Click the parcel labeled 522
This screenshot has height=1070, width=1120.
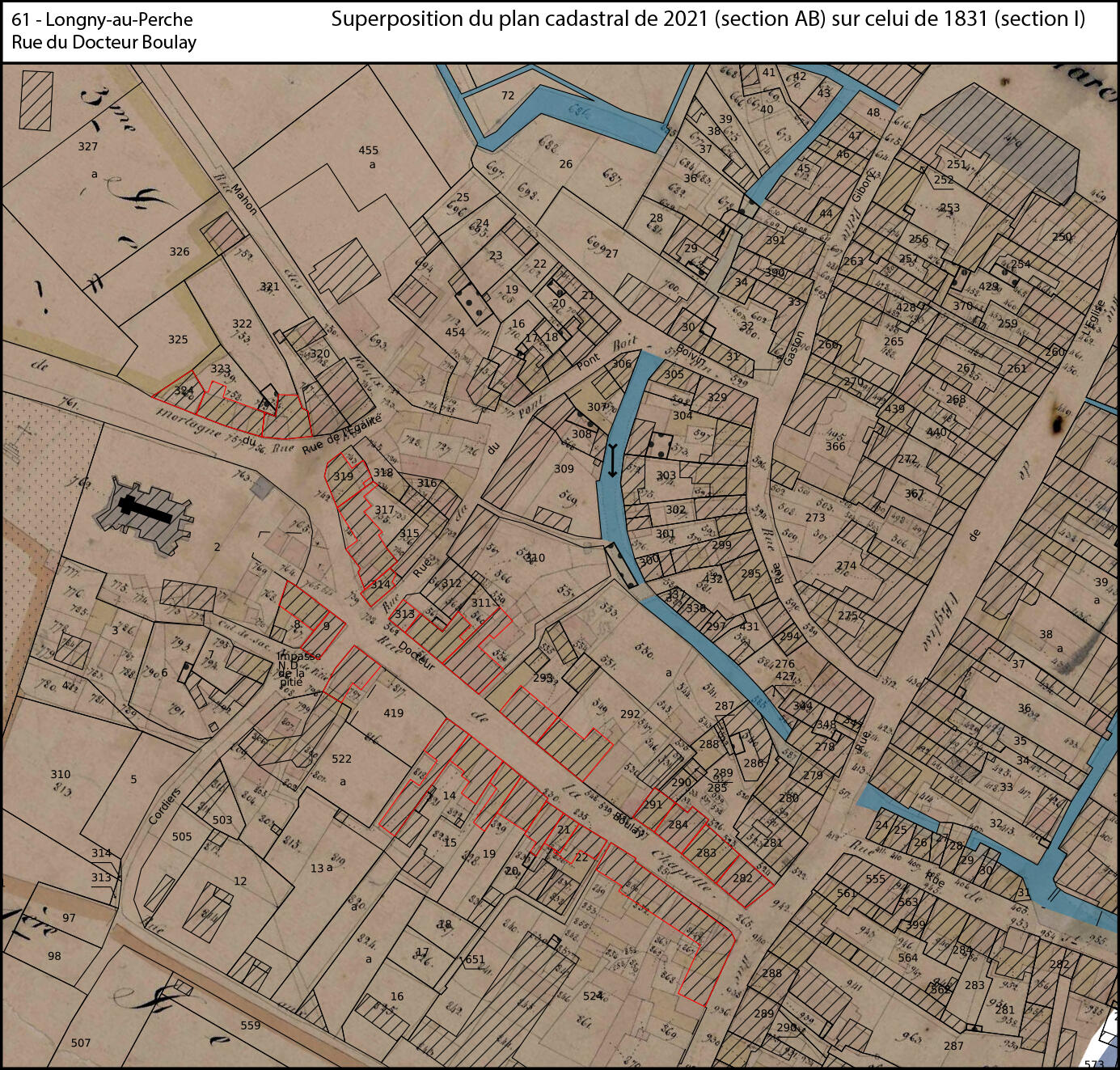pyautogui.click(x=341, y=759)
